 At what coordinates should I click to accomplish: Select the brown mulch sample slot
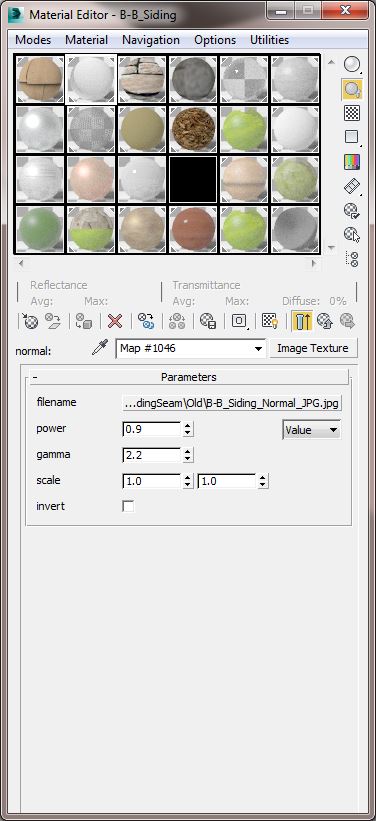click(193, 129)
